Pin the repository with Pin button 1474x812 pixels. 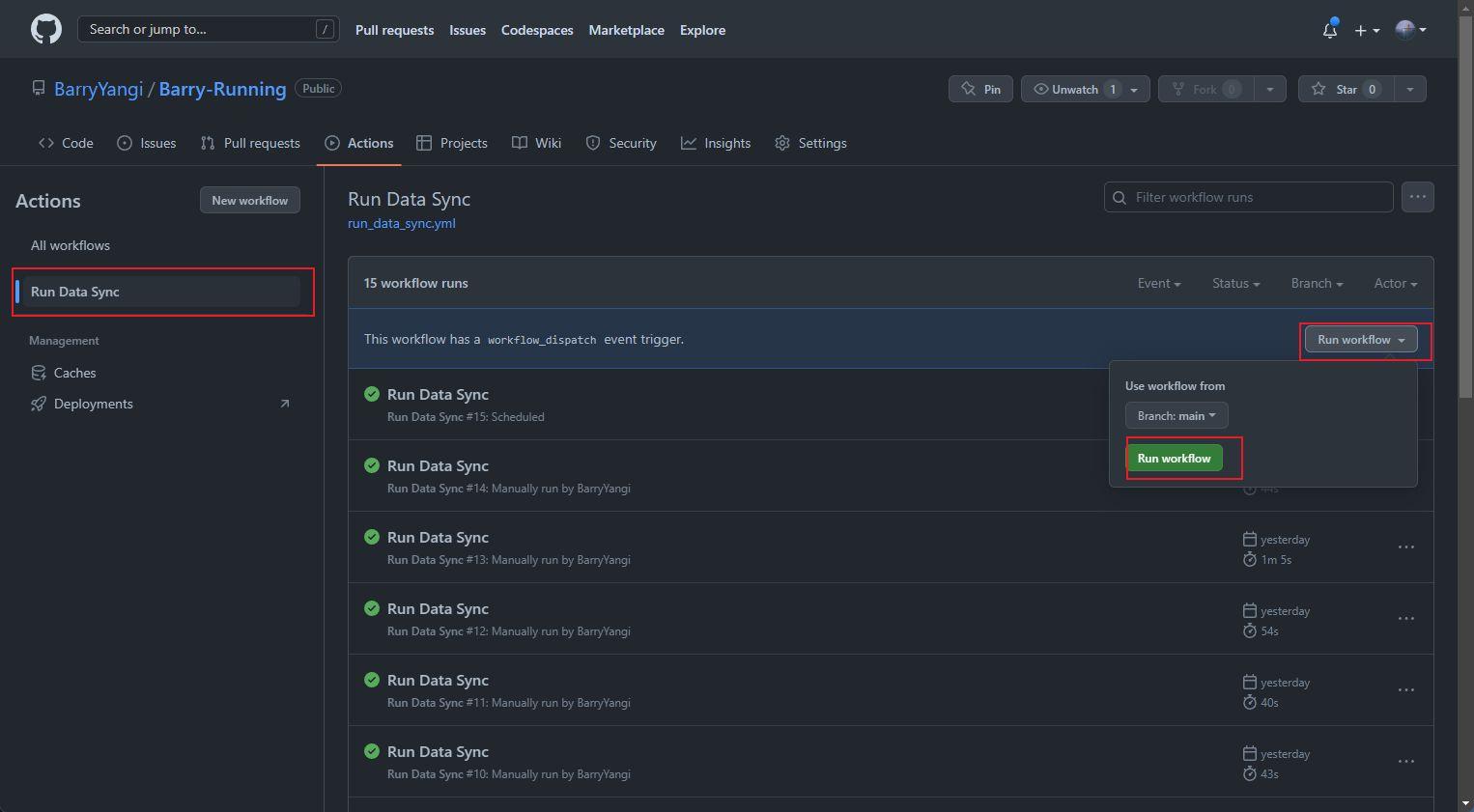pyautogui.click(x=980, y=89)
